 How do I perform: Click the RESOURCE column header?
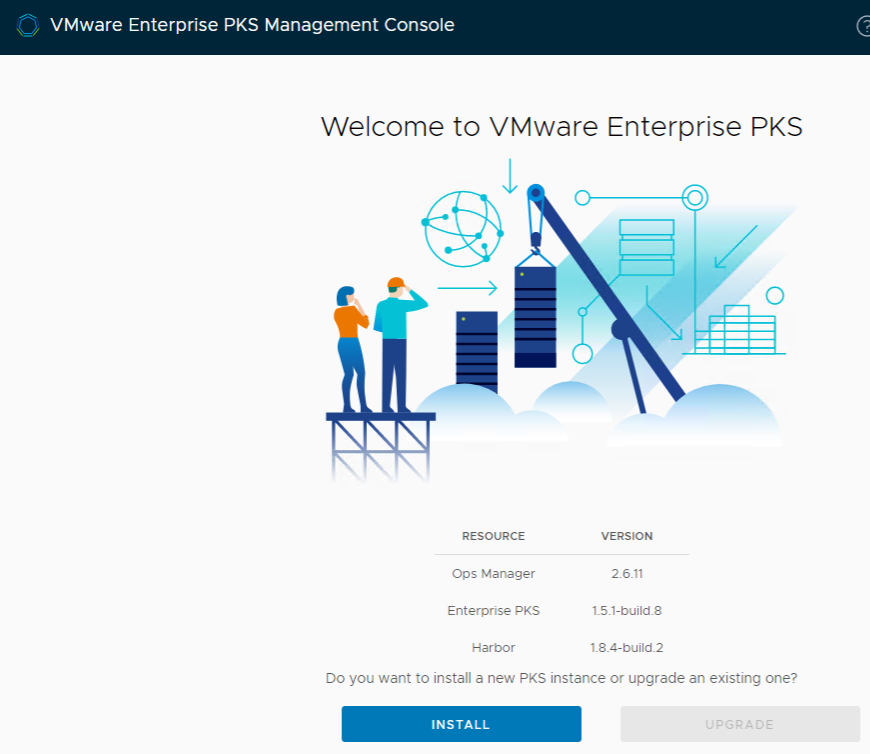(493, 536)
